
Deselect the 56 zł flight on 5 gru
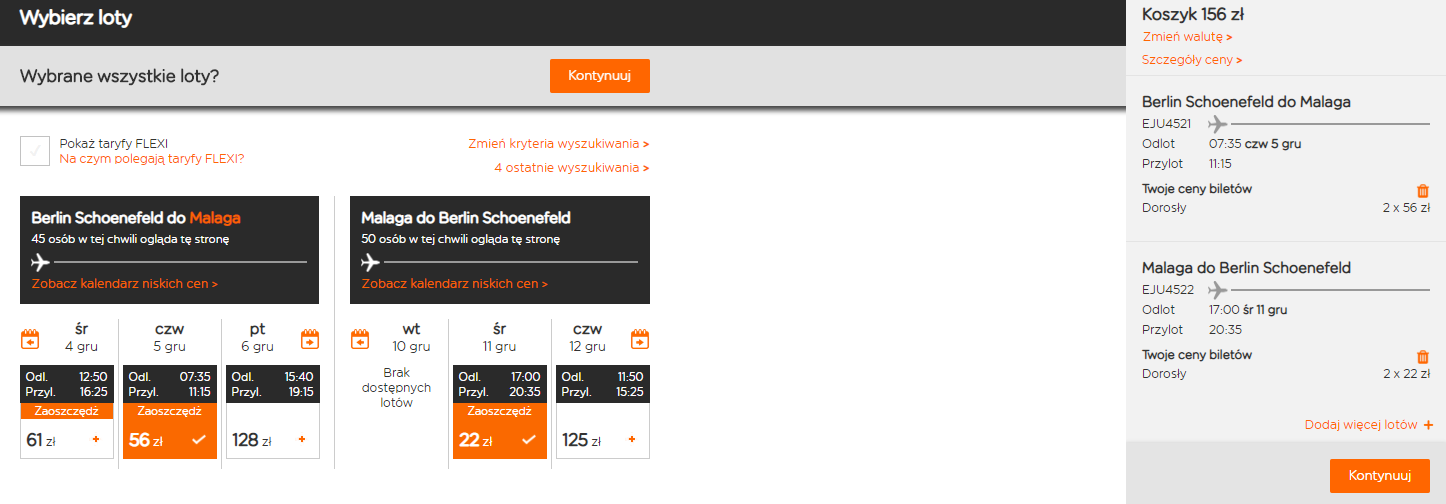[x=170, y=412]
